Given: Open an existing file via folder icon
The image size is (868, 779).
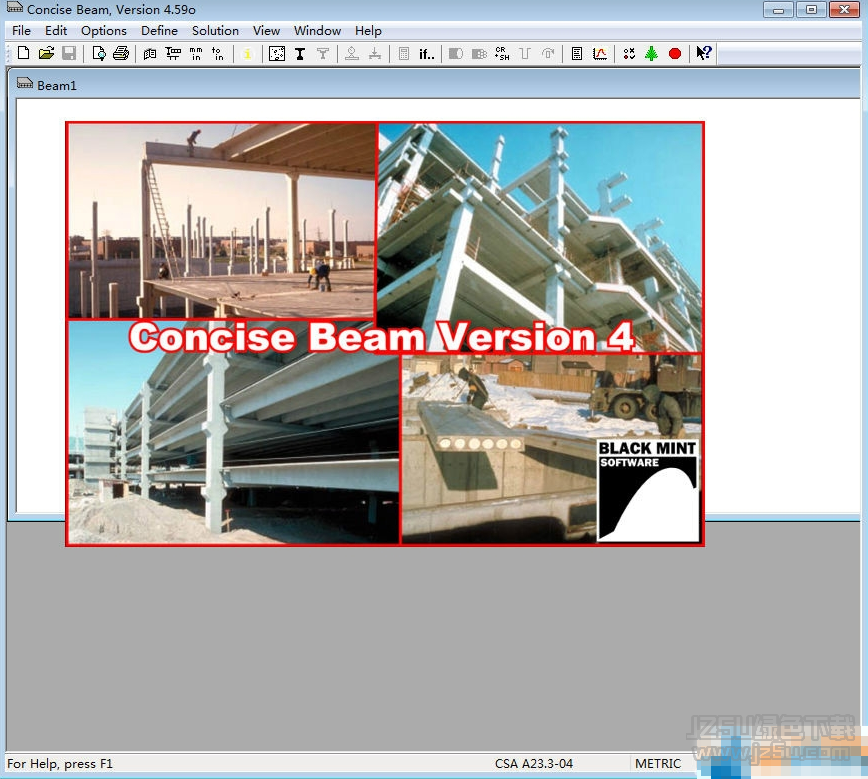Looking at the screenshot, I should click(x=46, y=53).
